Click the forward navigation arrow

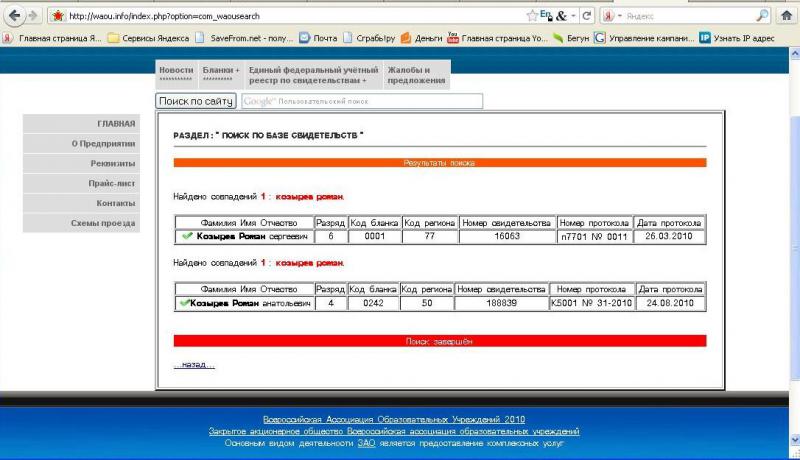click(34, 16)
